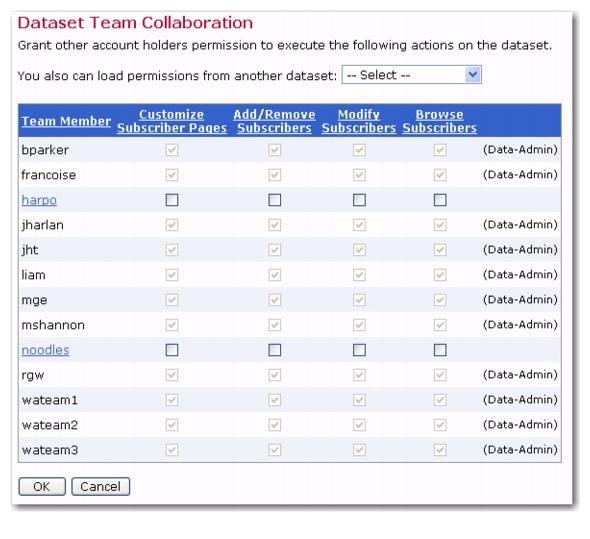This screenshot has width=590, height=539.
Task: Check harpo's Customize Subscriber Pages box
Action: tap(172, 200)
